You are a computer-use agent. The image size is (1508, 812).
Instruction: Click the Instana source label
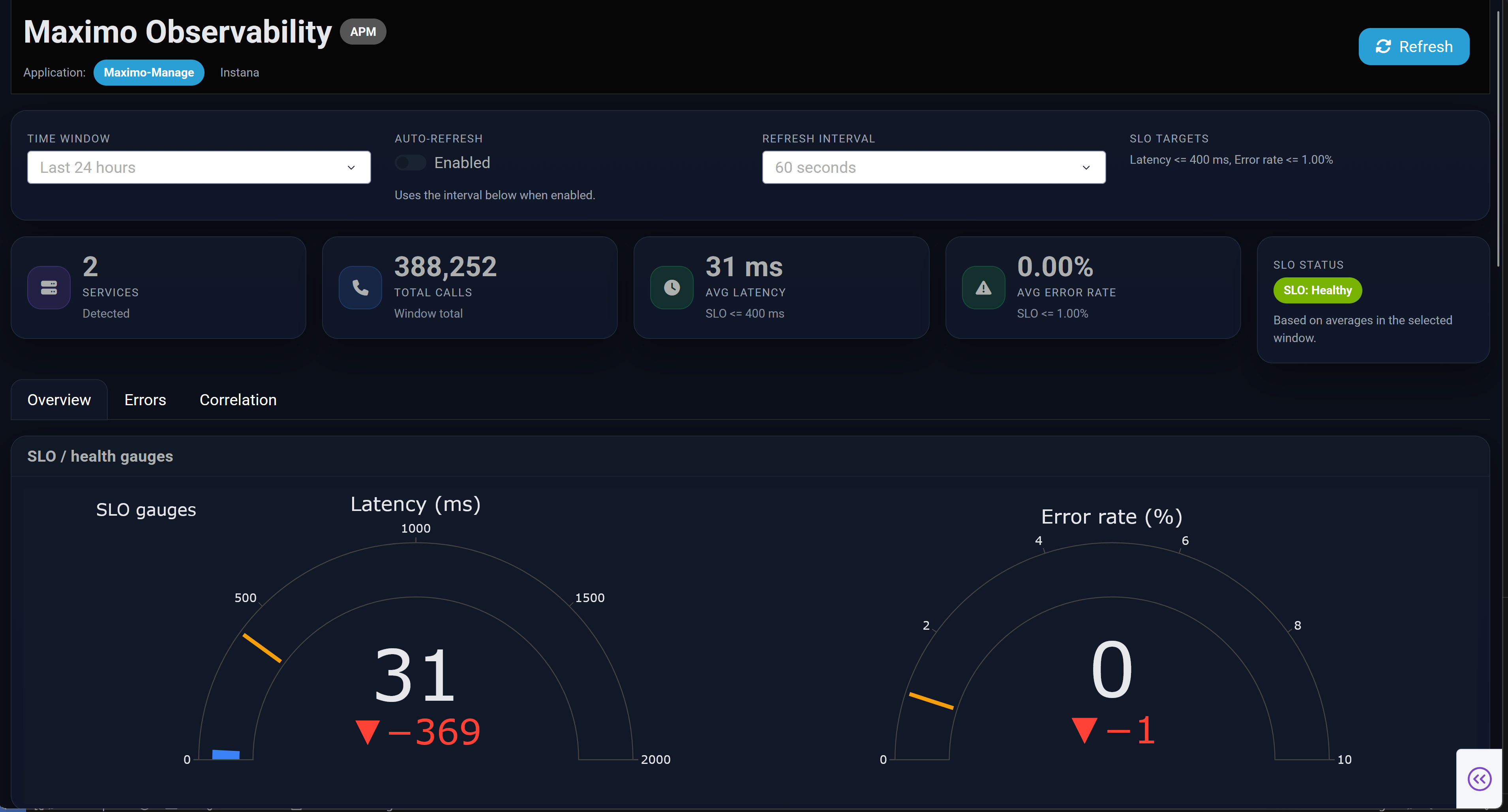point(240,73)
